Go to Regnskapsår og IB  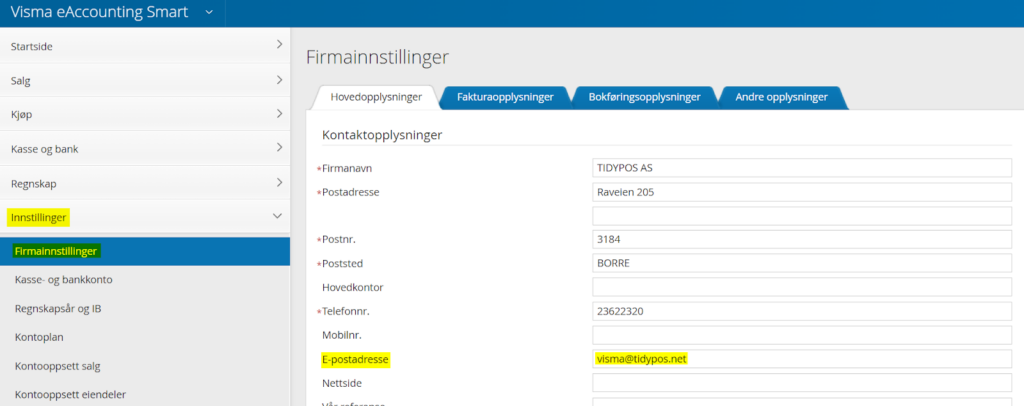click(x=58, y=309)
